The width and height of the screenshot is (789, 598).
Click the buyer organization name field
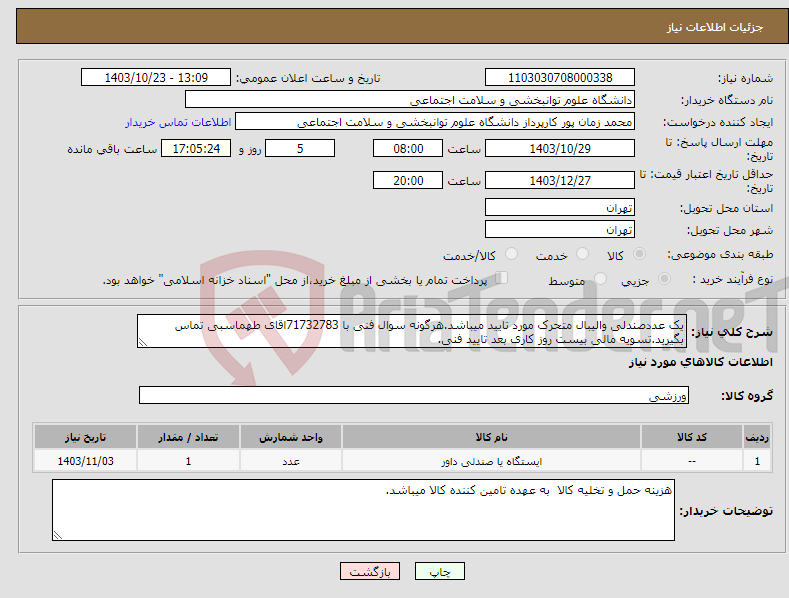(410, 100)
